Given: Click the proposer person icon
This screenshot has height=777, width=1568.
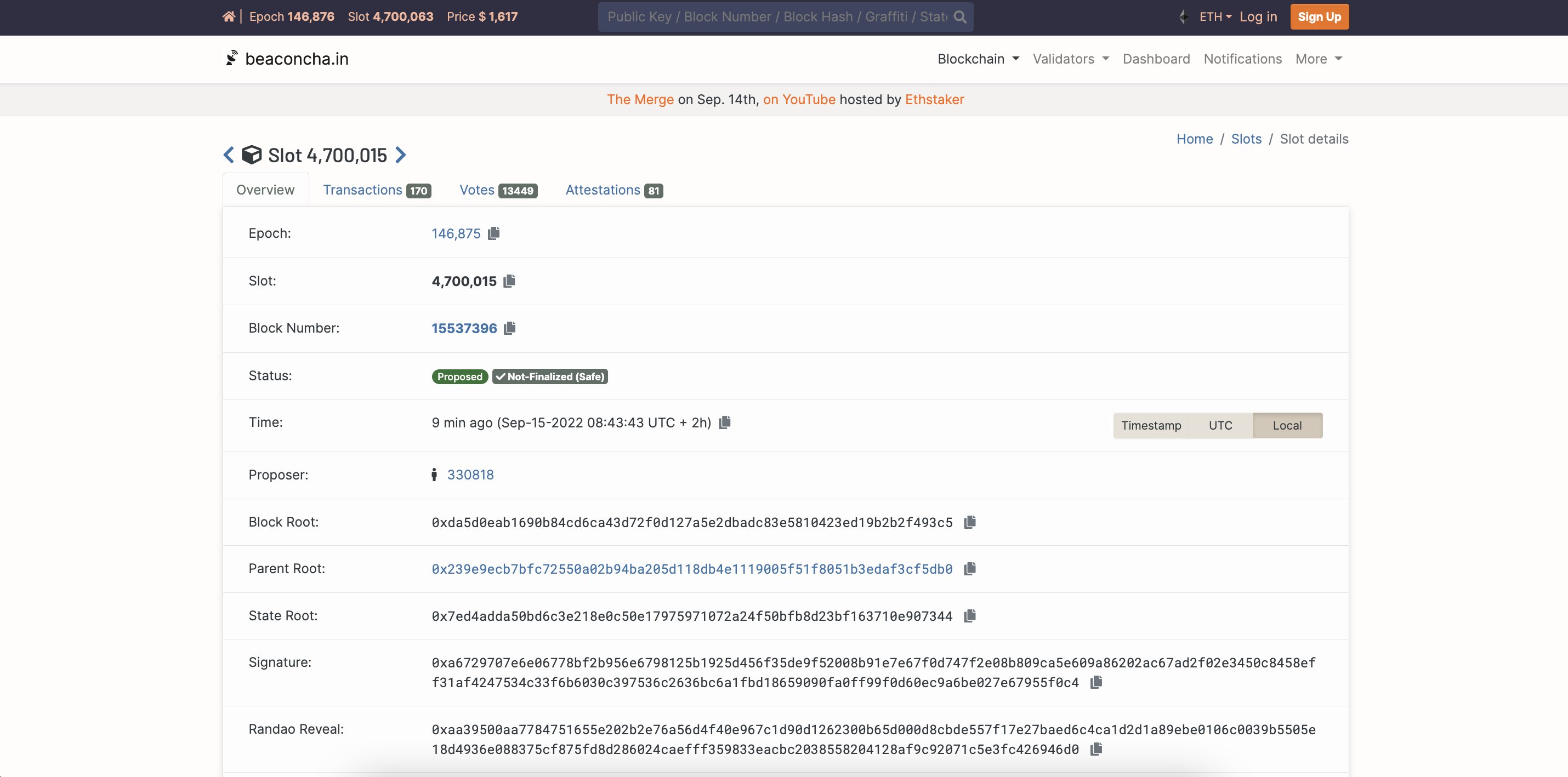Looking at the screenshot, I should (x=433, y=475).
